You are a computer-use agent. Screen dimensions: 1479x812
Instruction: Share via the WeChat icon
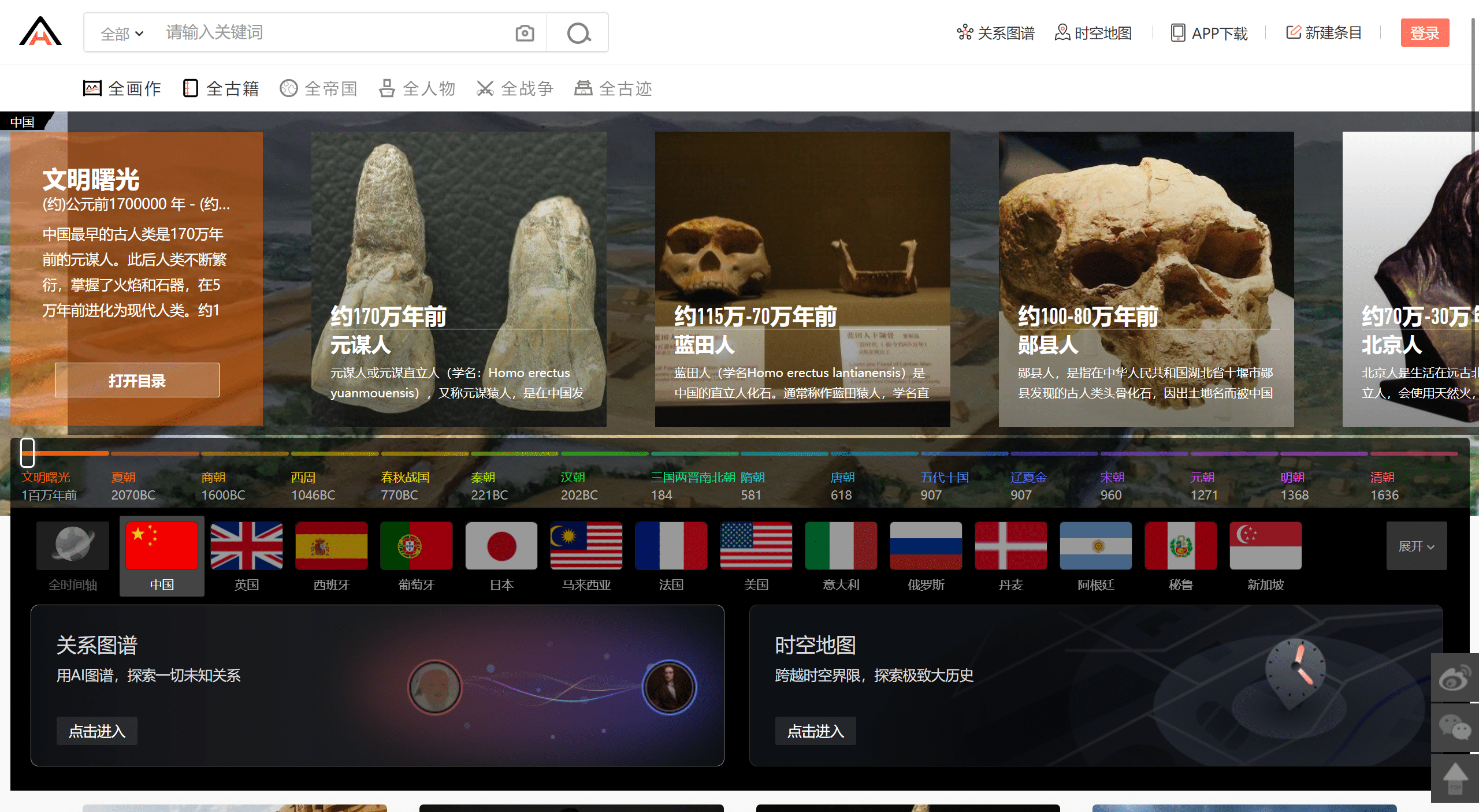click(1455, 728)
